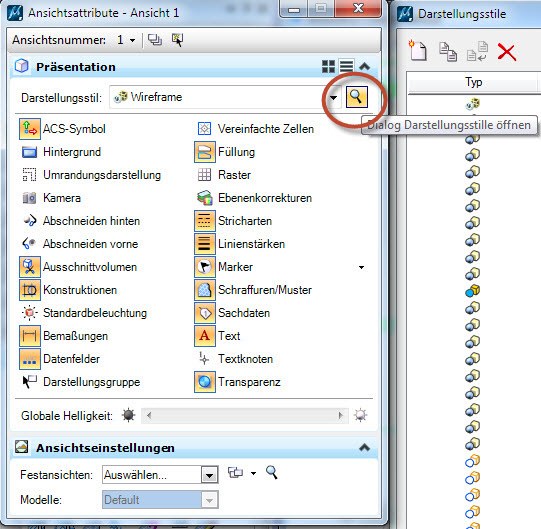Toggle the ACS-Symbol view attribute
The image size is (541, 529).
(30, 129)
